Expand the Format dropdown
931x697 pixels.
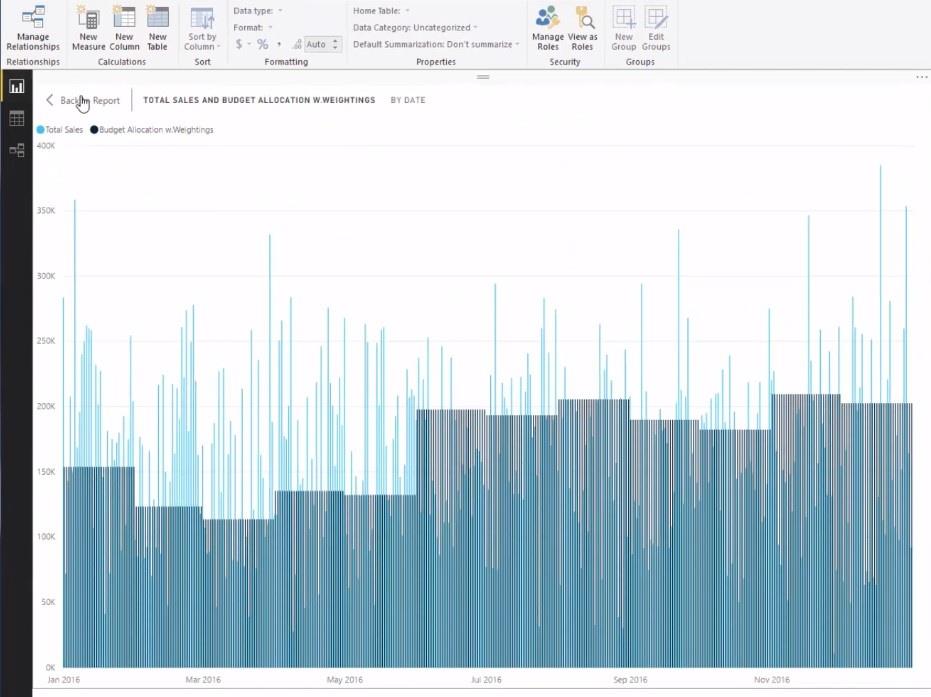253,27
